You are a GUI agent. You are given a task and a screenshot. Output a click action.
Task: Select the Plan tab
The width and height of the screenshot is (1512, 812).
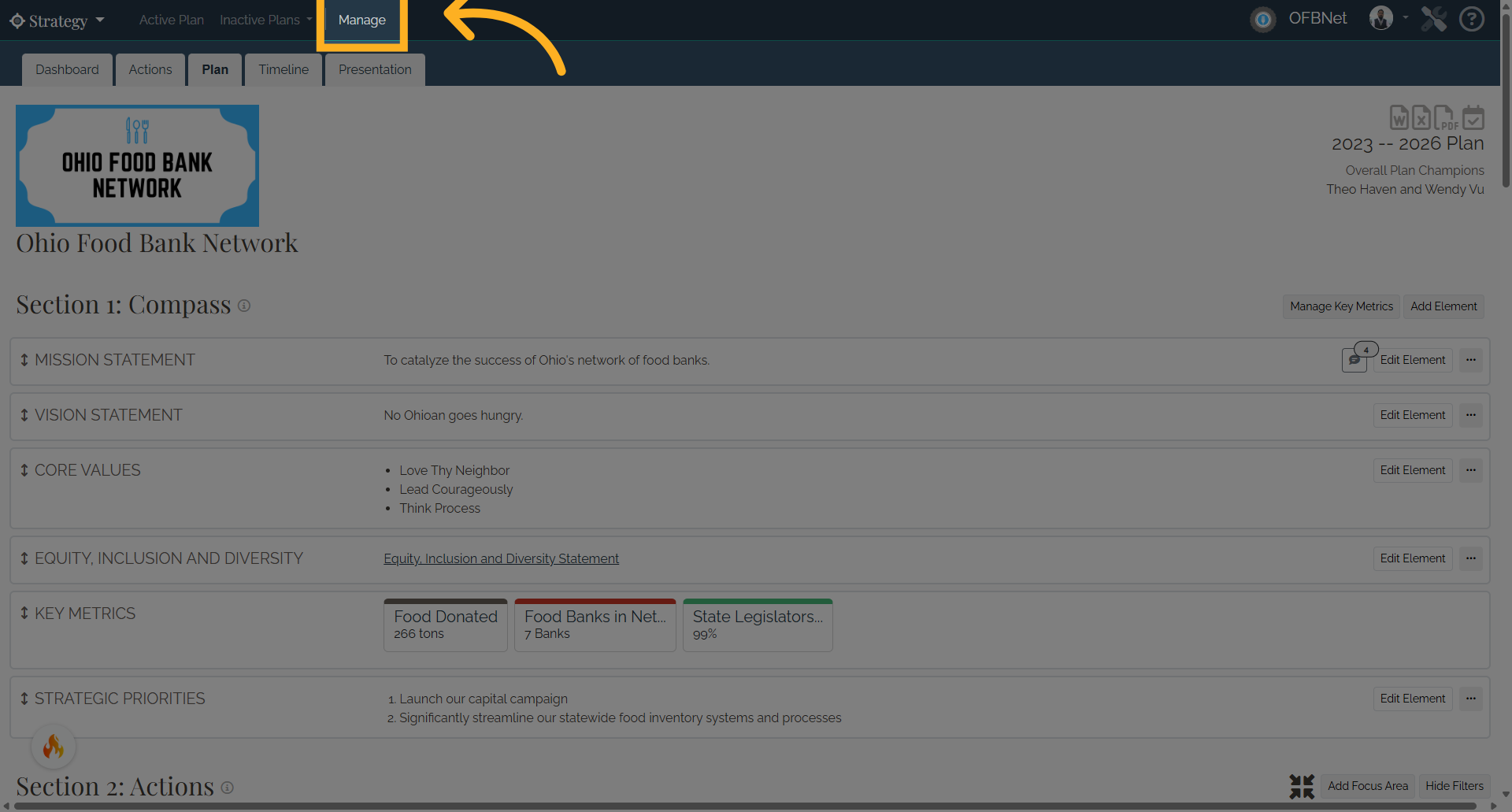tap(215, 69)
